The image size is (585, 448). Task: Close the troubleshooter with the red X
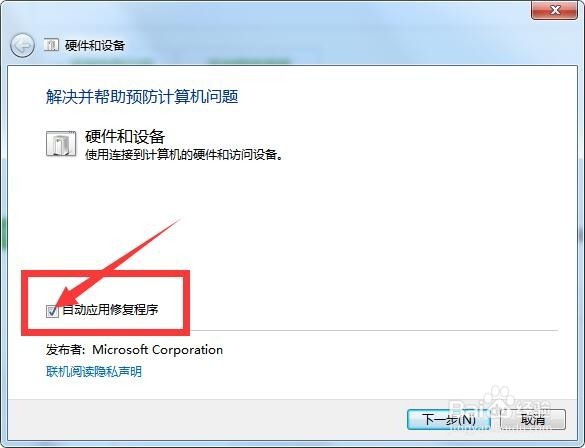[554, 10]
